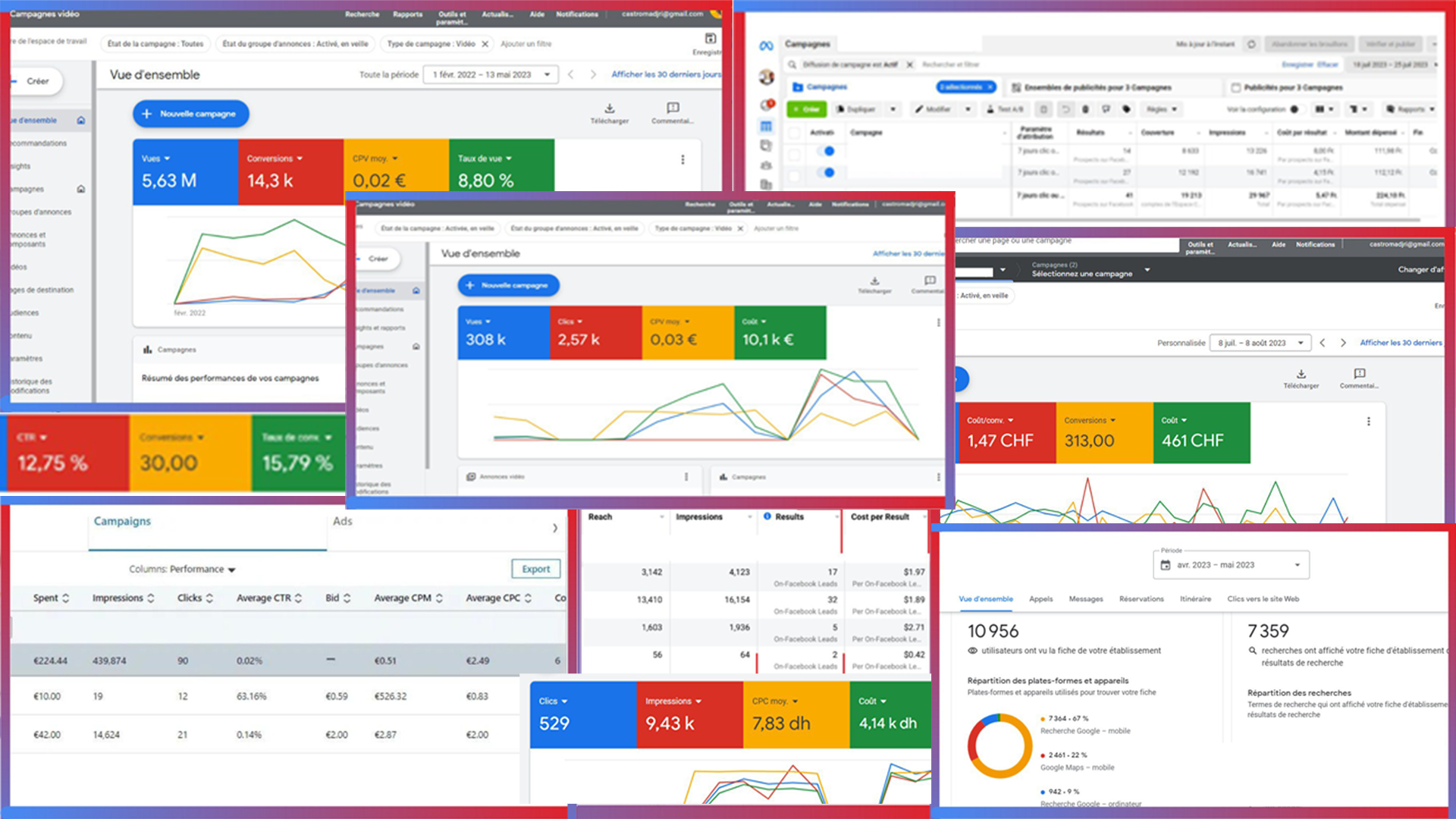Click the Meta logo icon
This screenshot has height=819, width=1456.
766,46
